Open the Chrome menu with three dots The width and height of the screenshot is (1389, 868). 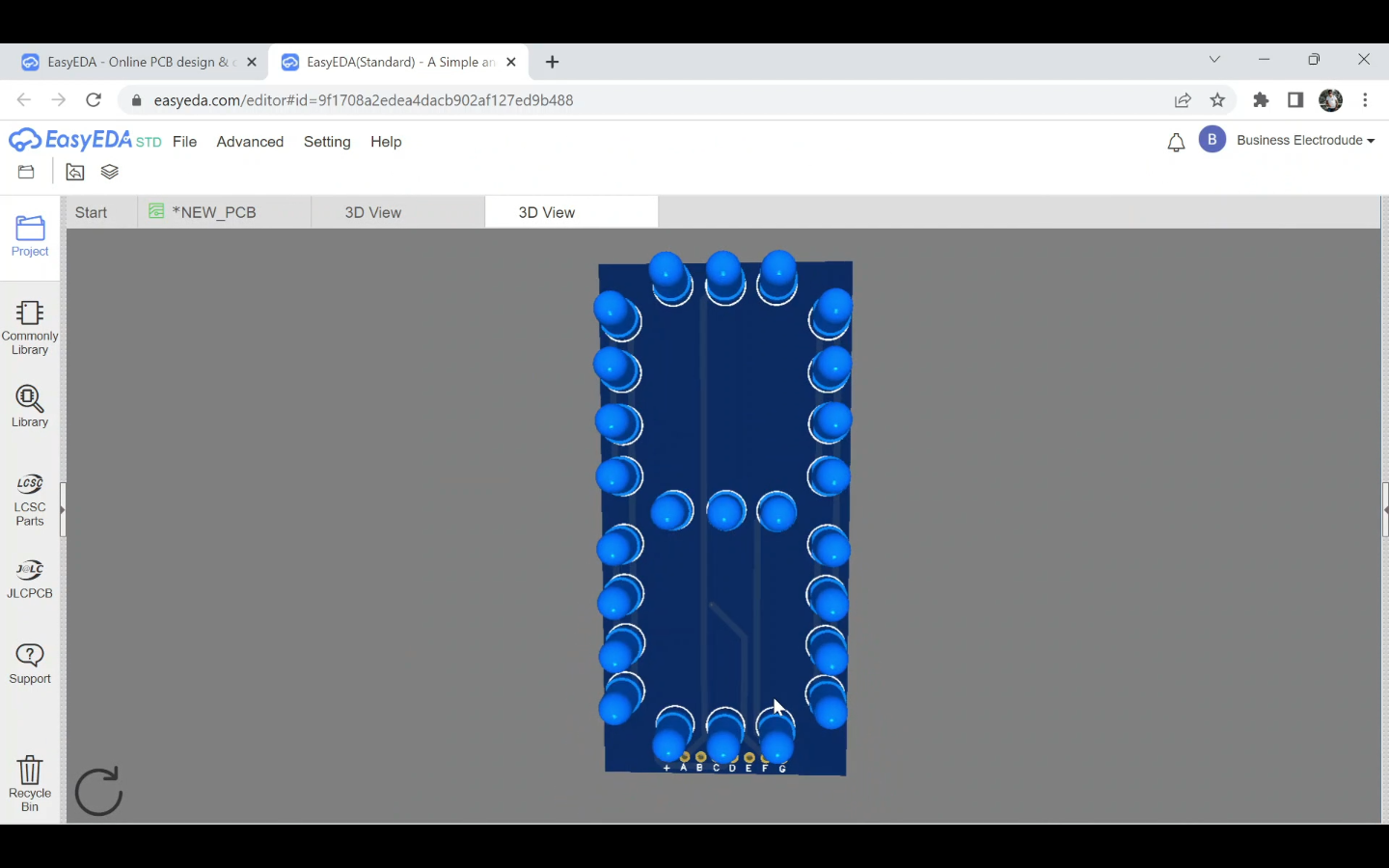pyautogui.click(x=1366, y=100)
